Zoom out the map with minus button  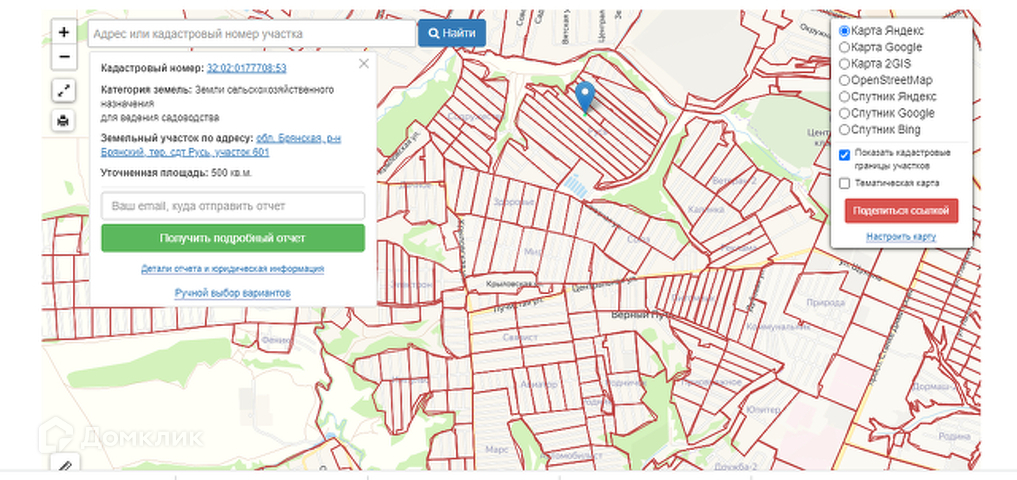pyautogui.click(x=64, y=57)
